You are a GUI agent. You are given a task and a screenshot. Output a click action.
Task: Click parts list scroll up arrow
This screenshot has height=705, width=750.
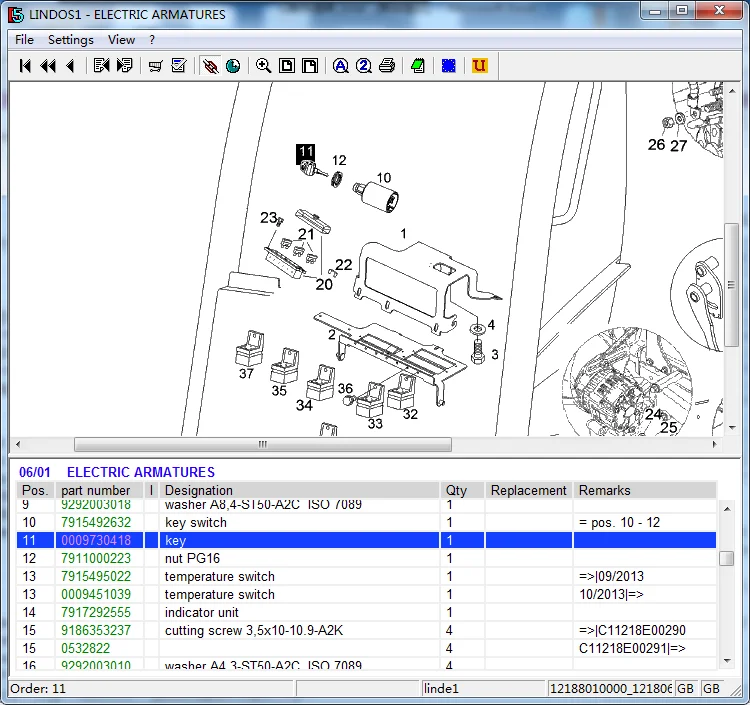[727, 509]
